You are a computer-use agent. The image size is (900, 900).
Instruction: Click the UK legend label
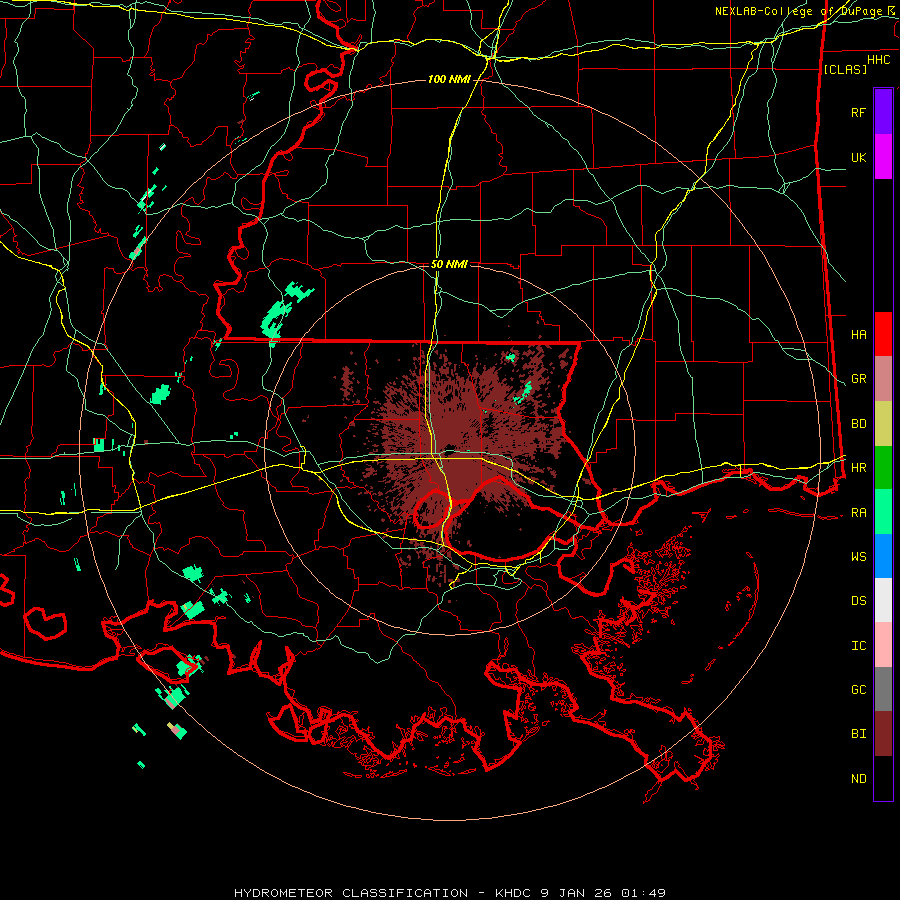pos(858,157)
